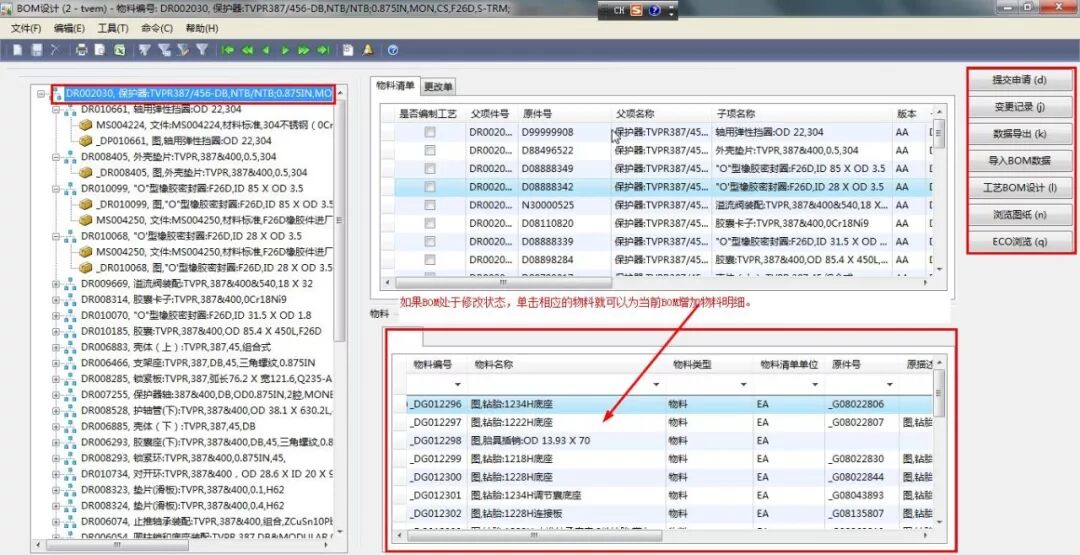
Task: Click the green double-left rewind arrow
Action: click(x=247, y=50)
